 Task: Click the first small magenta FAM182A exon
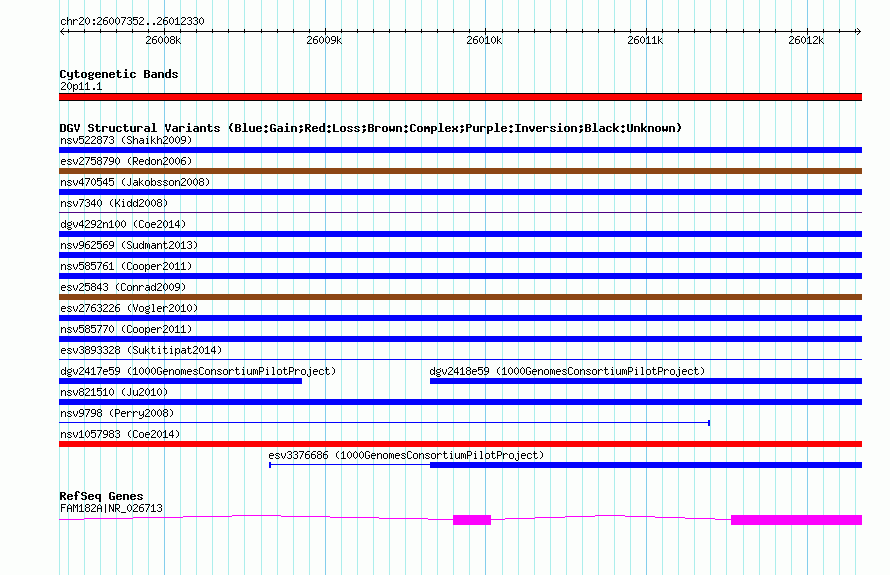point(472,520)
